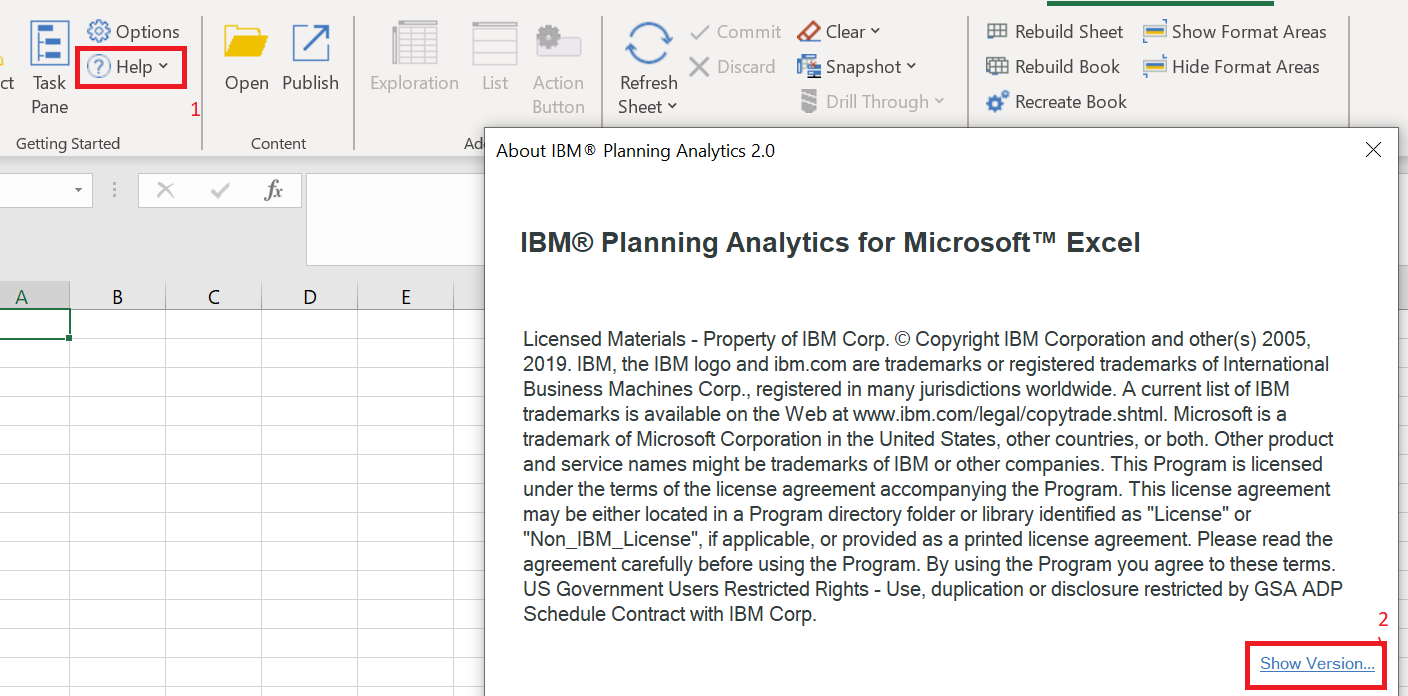Click the Insert Function fx icon
Screen dimensions: 1408x696
click(x=274, y=190)
